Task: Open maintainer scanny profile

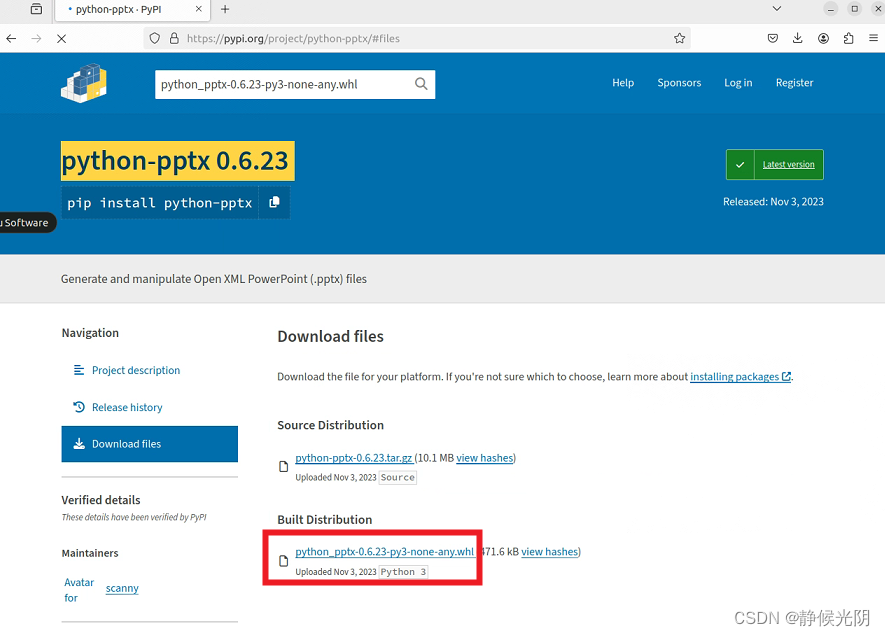Action: point(122,588)
